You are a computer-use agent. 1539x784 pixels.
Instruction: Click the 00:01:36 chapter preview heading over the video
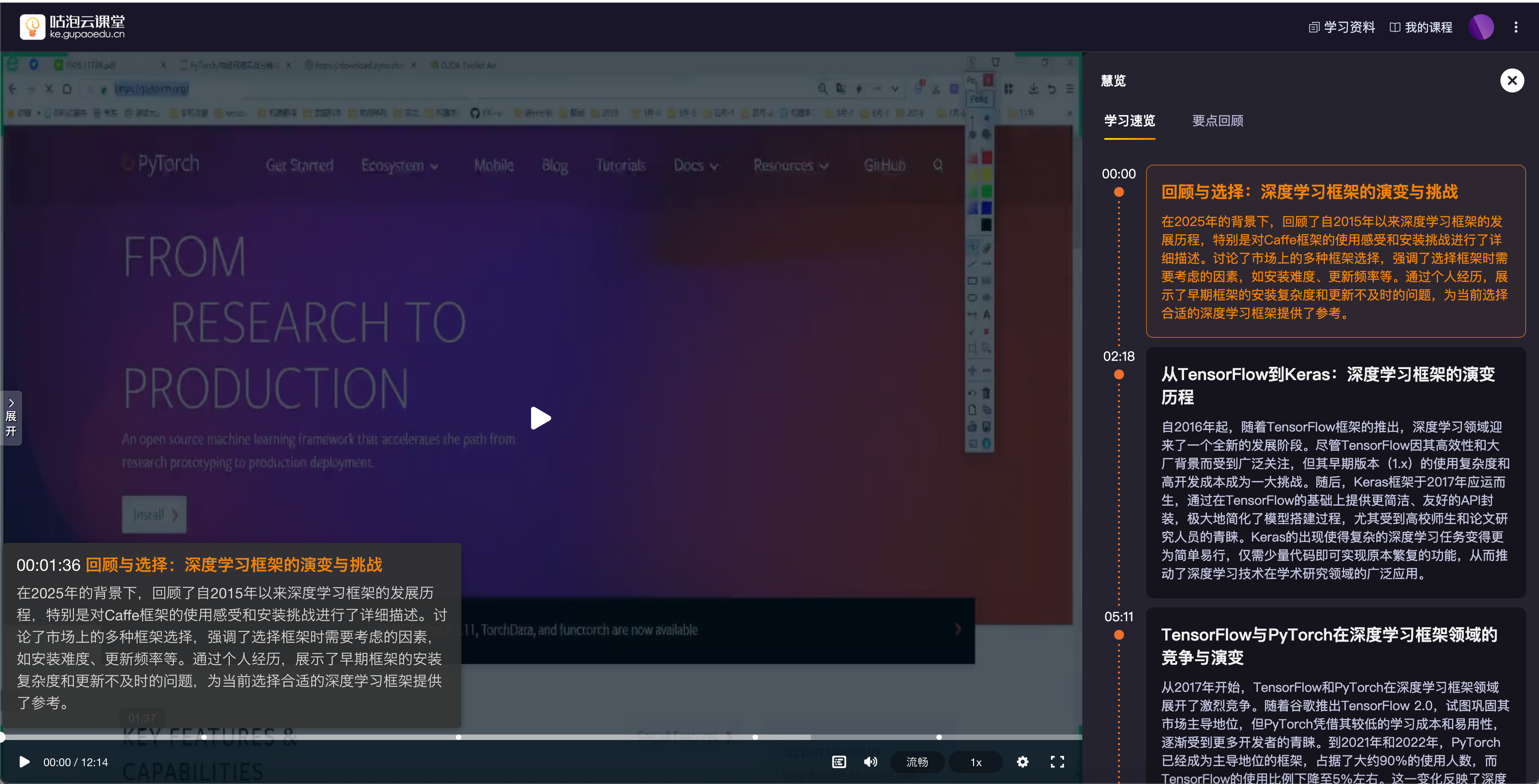(x=199, y=565)
